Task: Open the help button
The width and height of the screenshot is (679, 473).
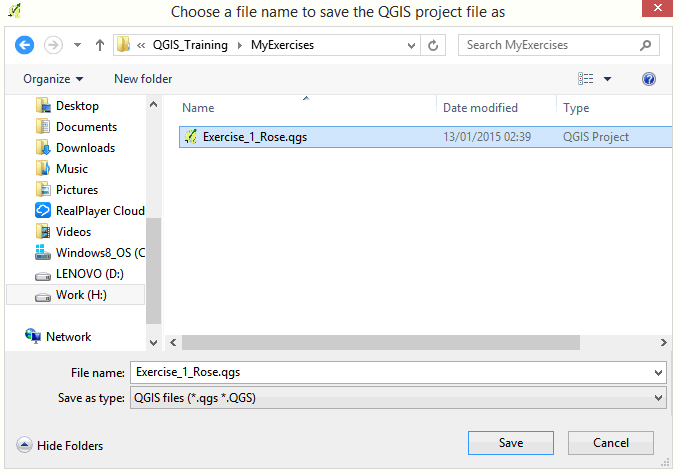Action: (649, 79)
